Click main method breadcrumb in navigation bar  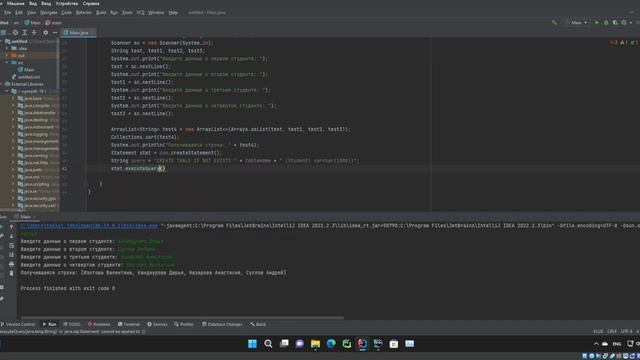tap(53, 22)
